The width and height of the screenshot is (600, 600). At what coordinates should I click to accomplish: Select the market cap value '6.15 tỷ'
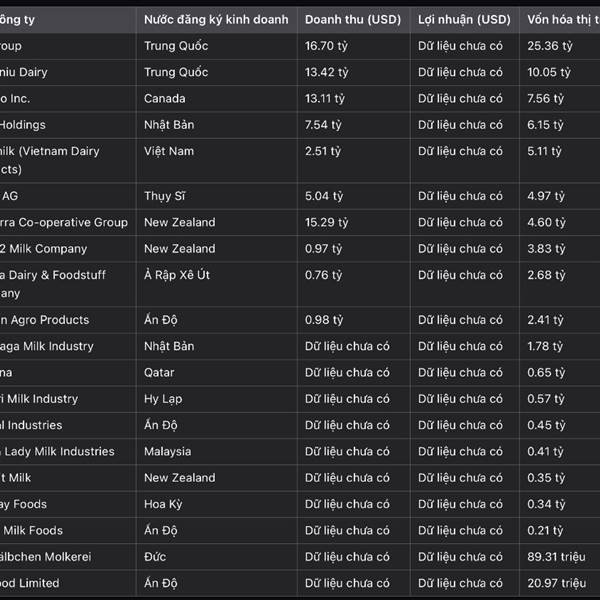[545, 125]
